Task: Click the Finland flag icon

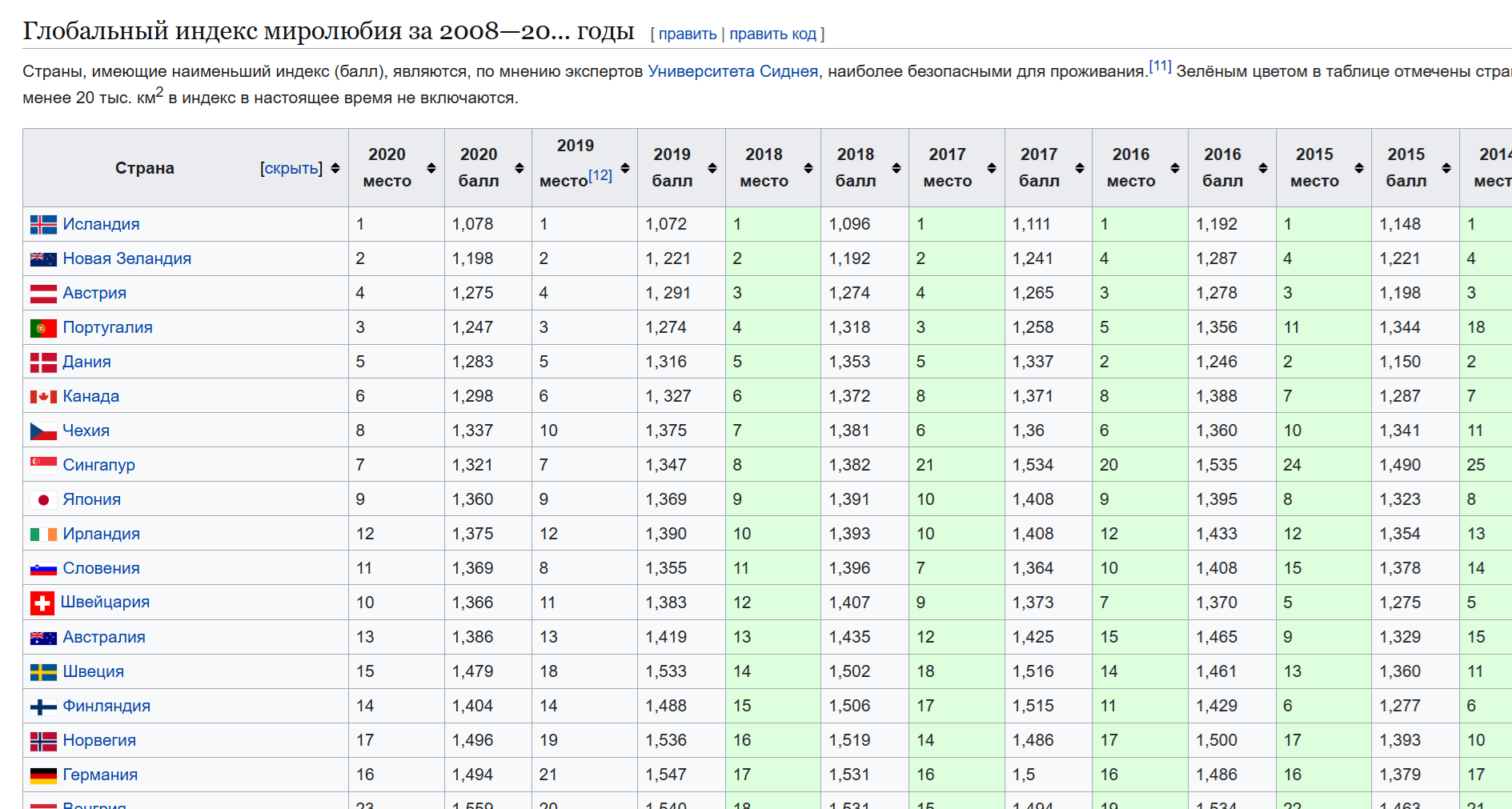Action: coord(43,707)
